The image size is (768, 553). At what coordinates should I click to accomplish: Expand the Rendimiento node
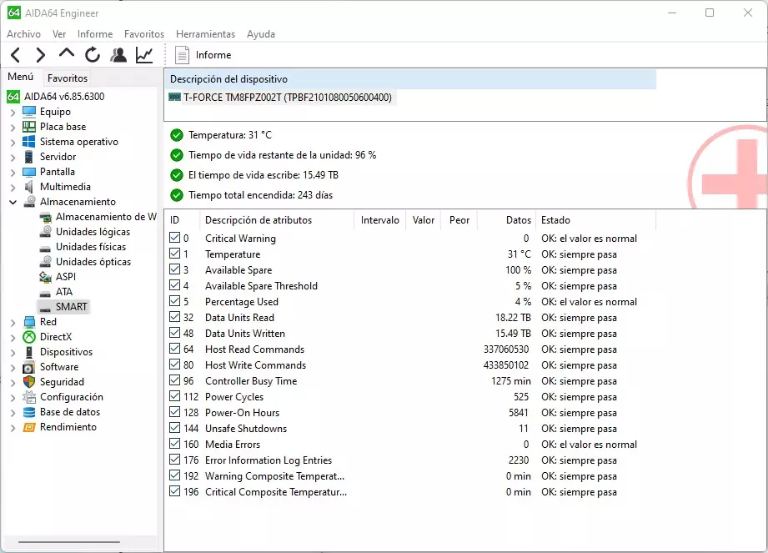pos(13,428)
